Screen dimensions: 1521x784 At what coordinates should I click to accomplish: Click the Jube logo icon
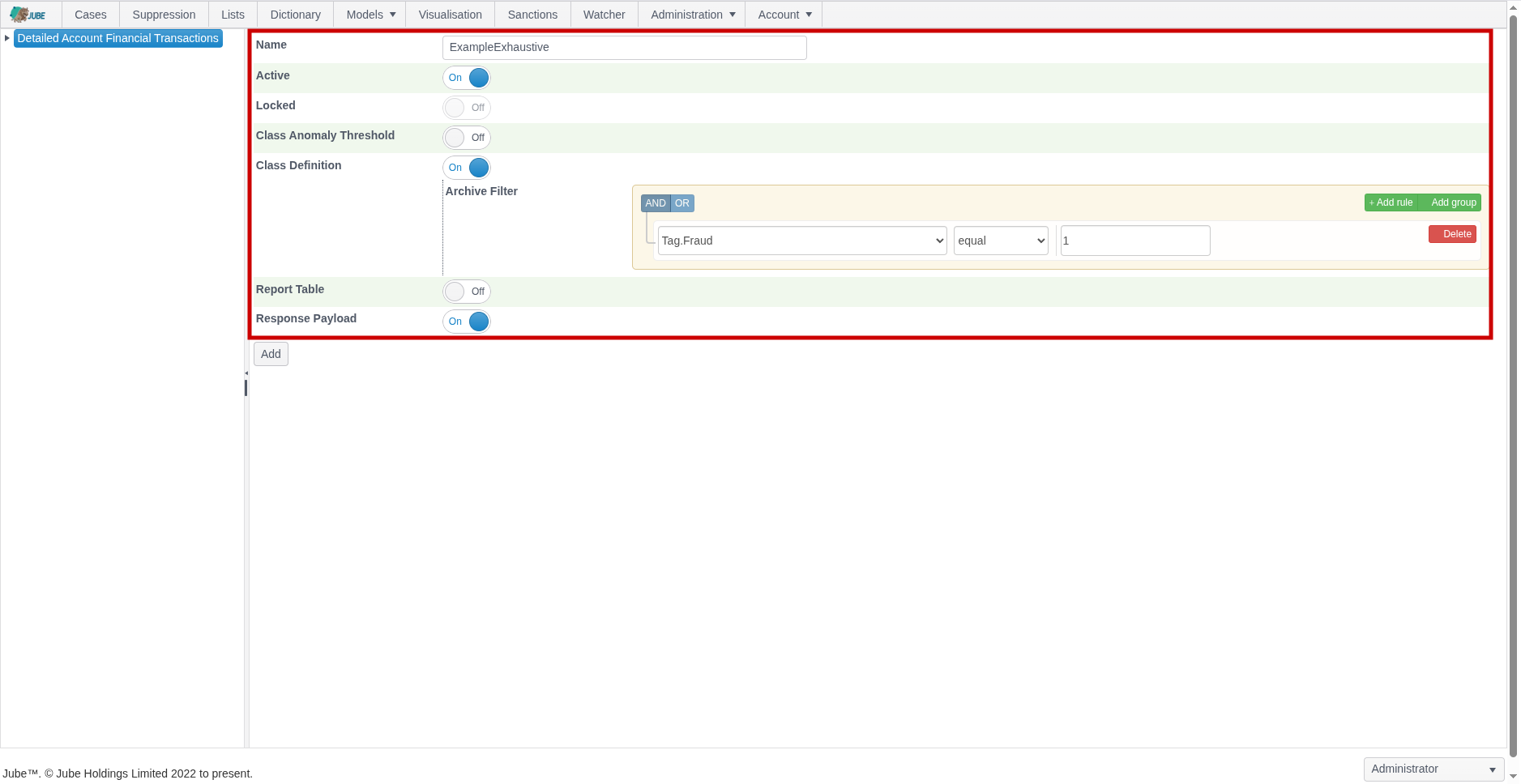[x=28, y=15]
